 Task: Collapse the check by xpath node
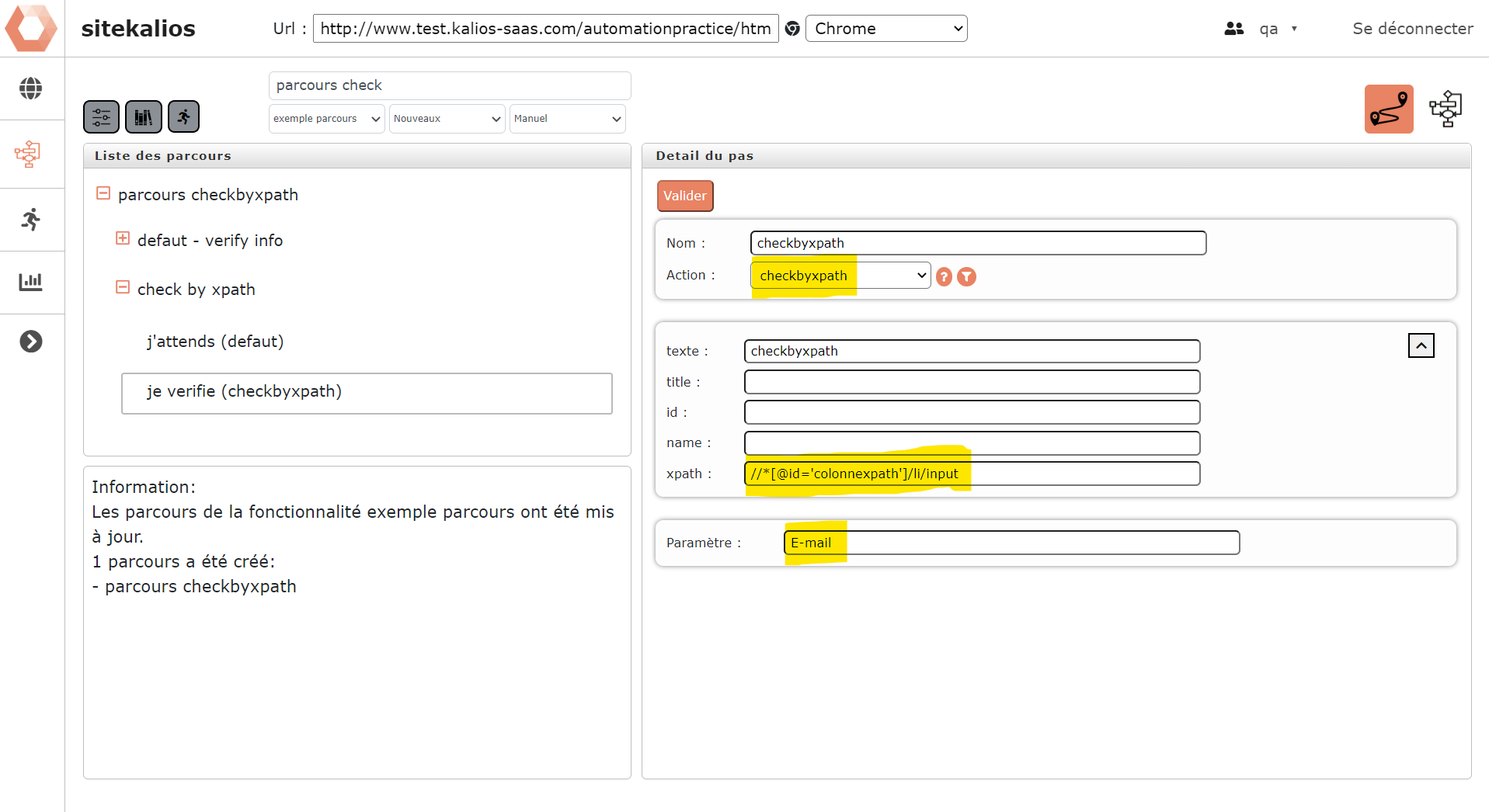pyautogui.click(x=123, y=288)
